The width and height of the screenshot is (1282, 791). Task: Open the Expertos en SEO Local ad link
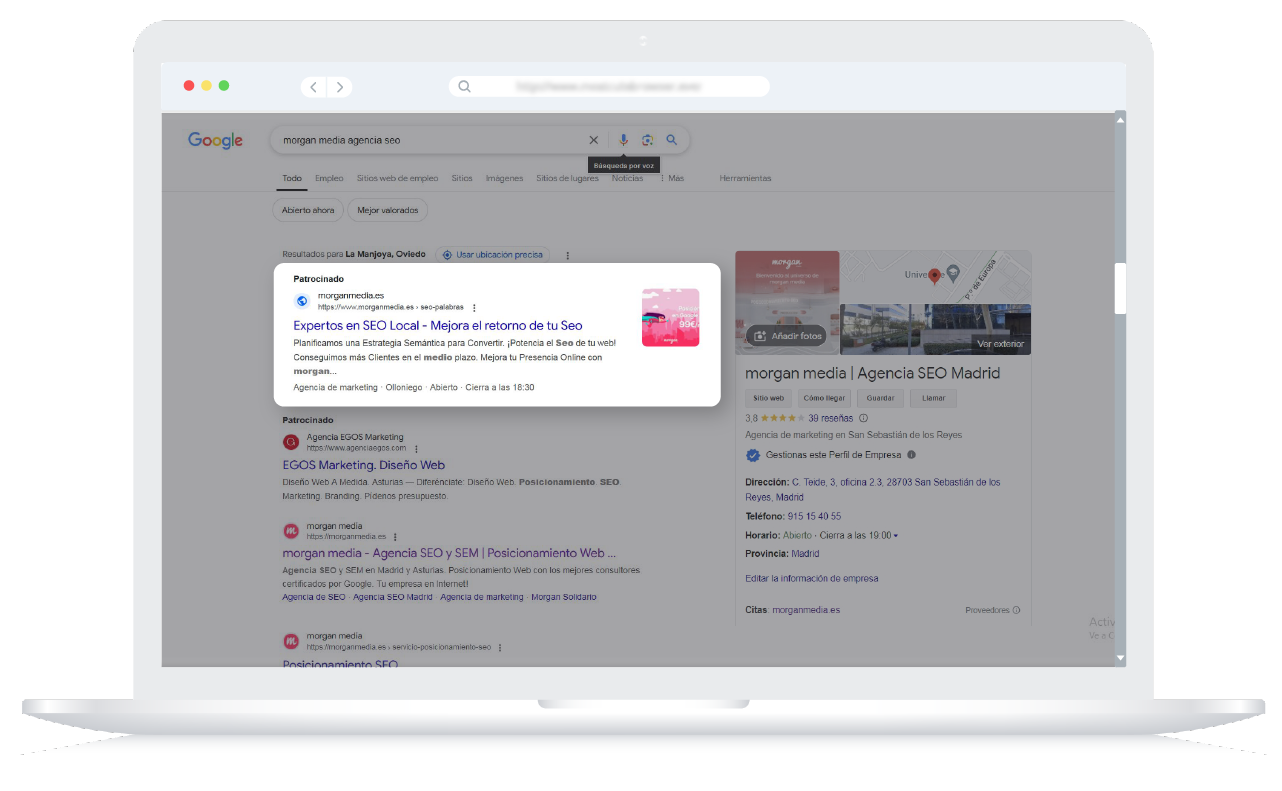click(438, 325)
